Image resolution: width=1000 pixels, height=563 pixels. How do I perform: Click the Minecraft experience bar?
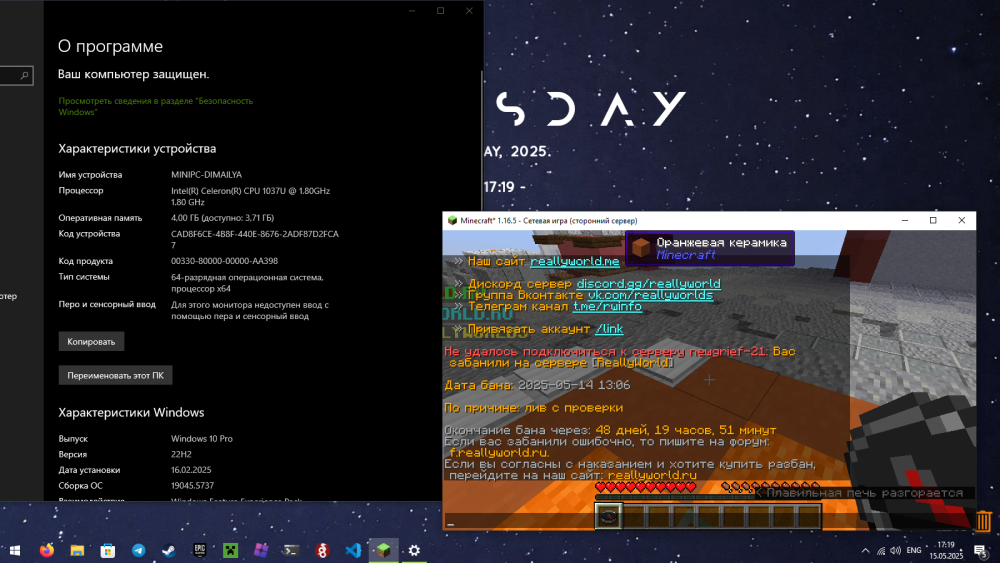point(708,497)
